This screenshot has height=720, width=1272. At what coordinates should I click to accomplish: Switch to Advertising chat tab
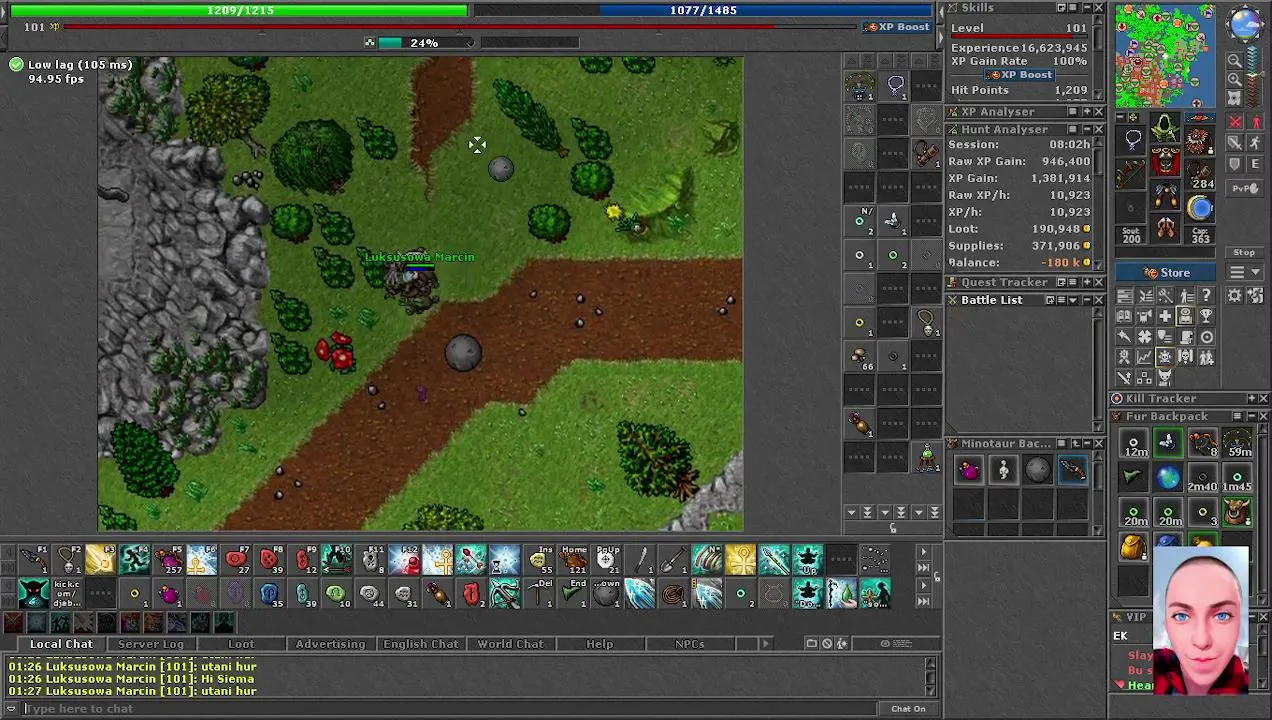pos(330,644)
